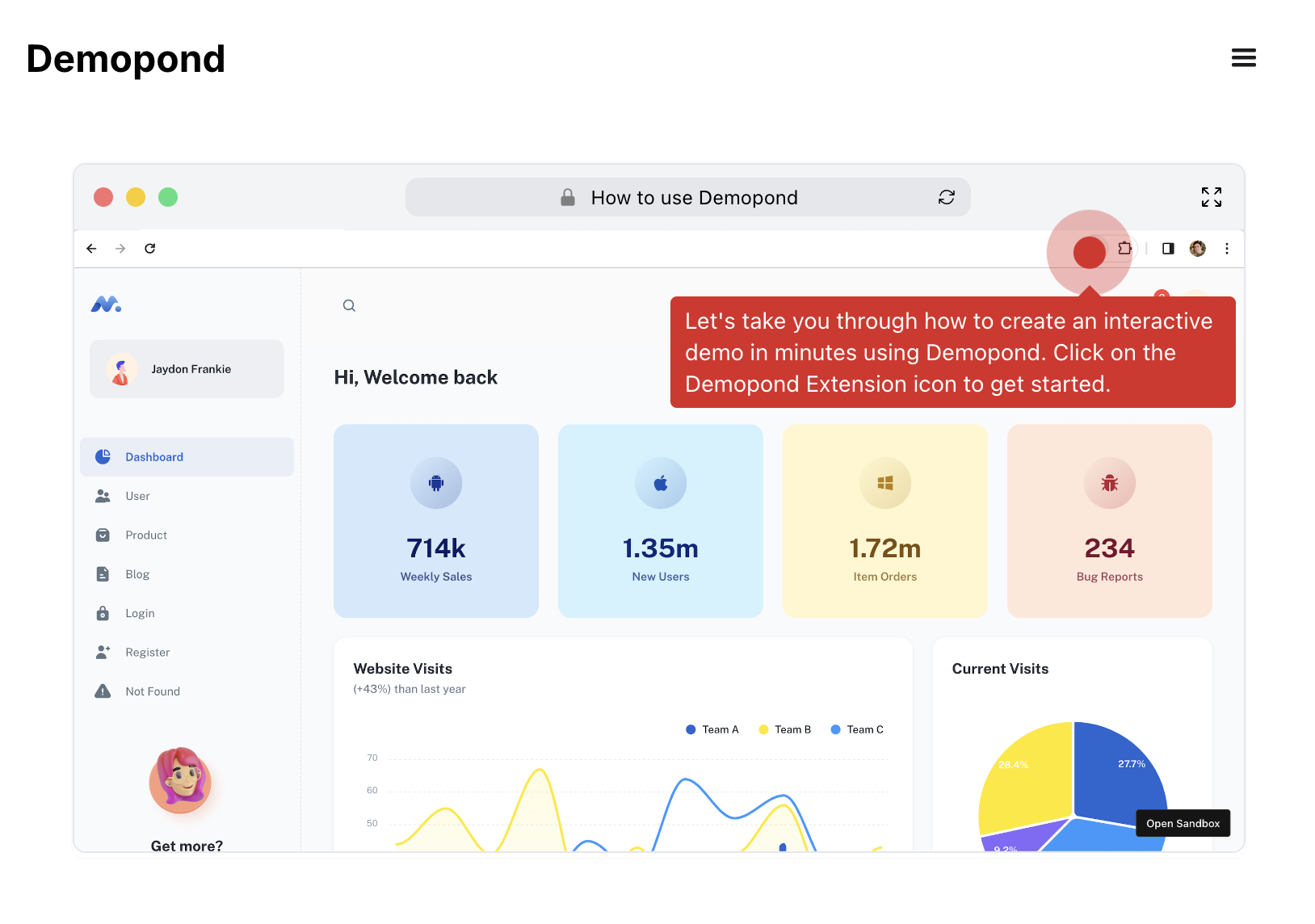Image resolution: width=1315 pixels, height=924 pixels.
Task: Click the How to use Demopond title bar
Action: point(688,197)
